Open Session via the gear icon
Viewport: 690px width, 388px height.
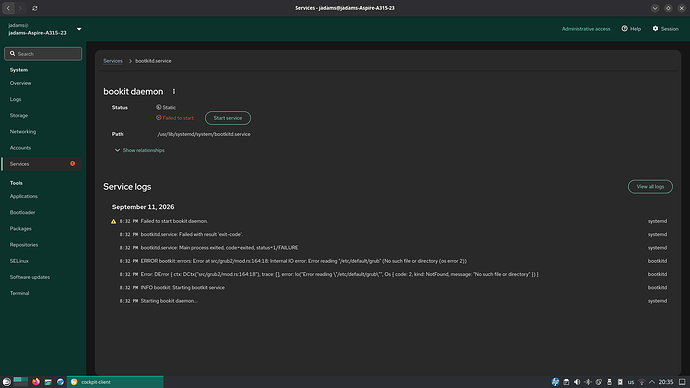pyautogui.click(x=655, y=29)
